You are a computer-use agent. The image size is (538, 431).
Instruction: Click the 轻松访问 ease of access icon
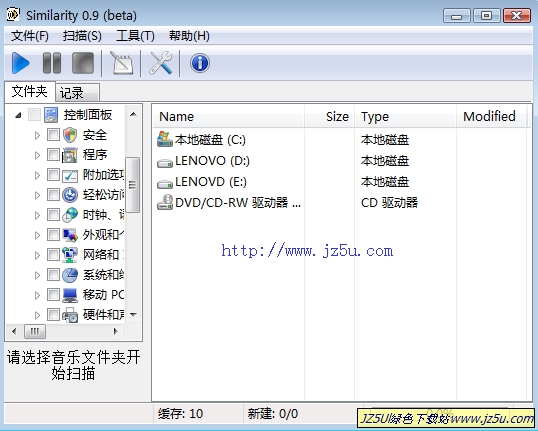tap(70, 195)
